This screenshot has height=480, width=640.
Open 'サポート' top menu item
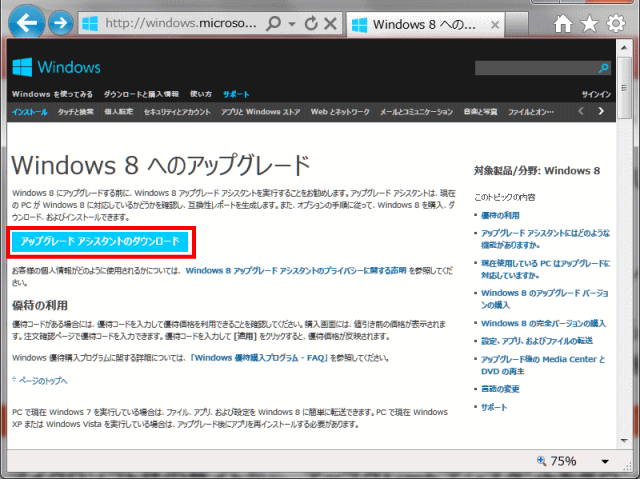pyautogui.click(x=236, y=94)
